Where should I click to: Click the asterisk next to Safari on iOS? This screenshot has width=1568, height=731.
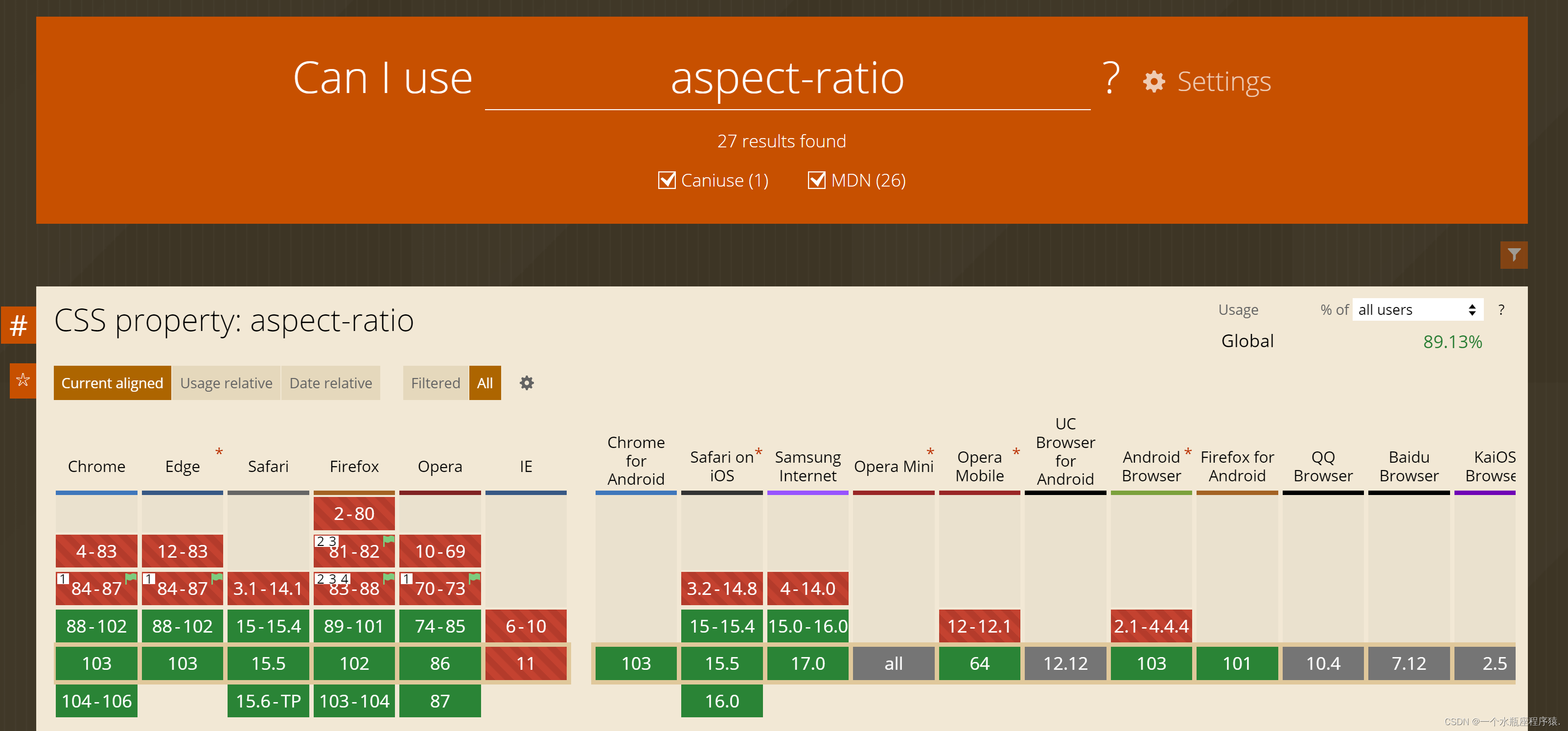(x=759, y=452)
